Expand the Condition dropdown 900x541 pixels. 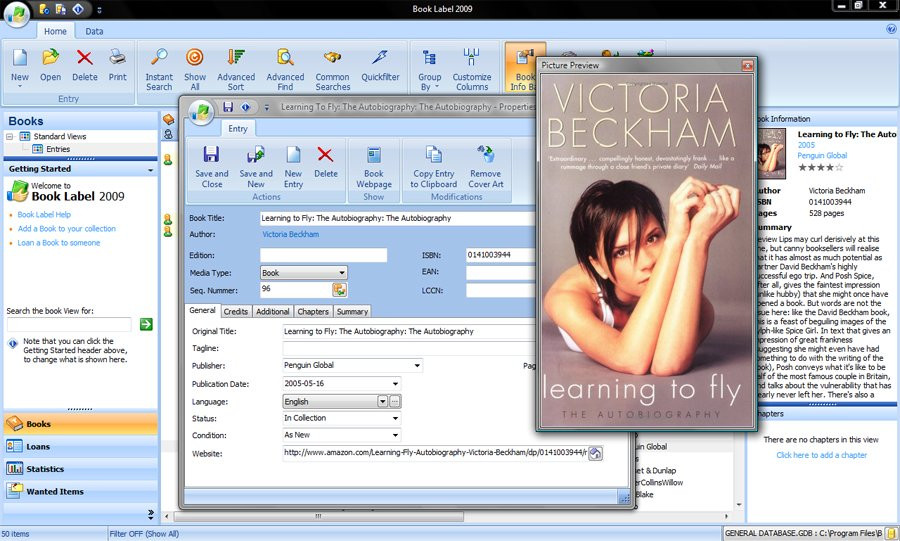[x=395, y=435]
